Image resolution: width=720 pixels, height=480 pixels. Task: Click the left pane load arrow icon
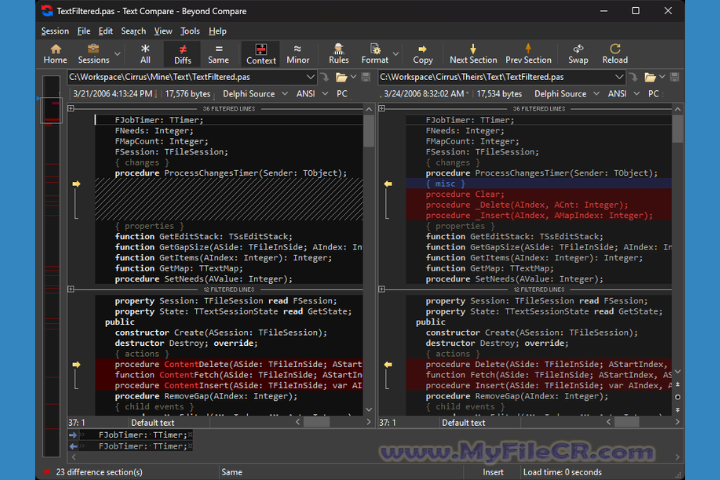[325, 77]
